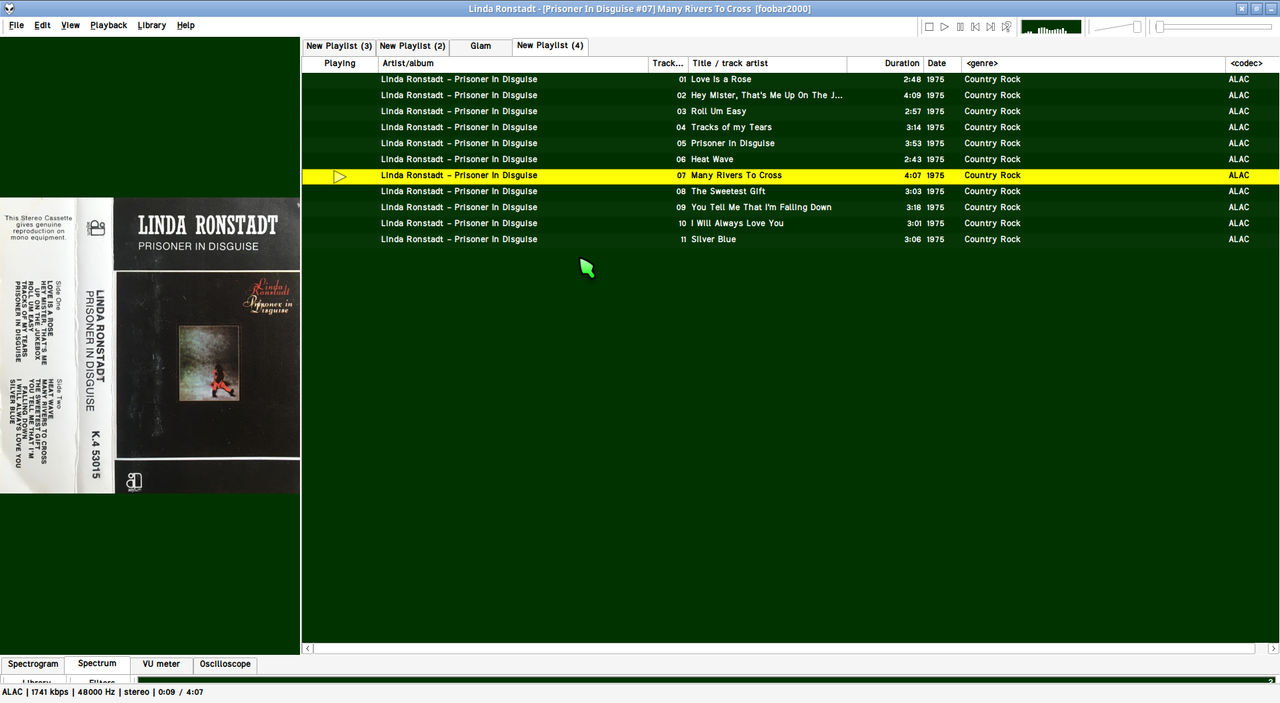Sort by the Track column header
1280x703 pixels.
point(668,63)
